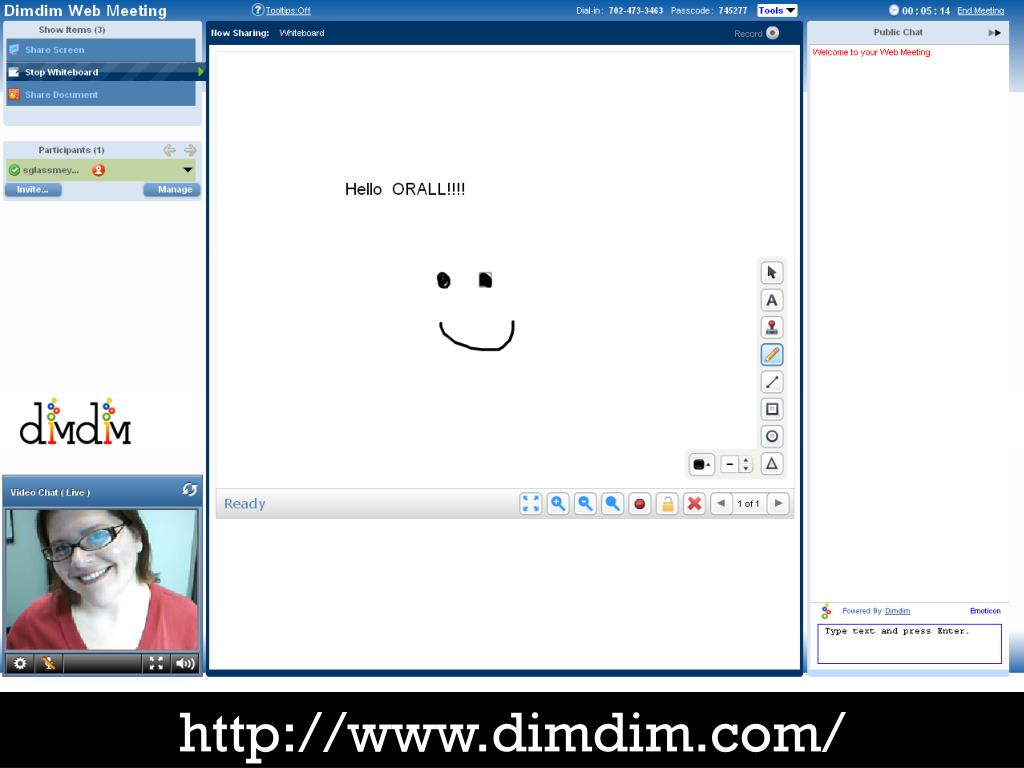The width and height of the screenshot is (1024, 768).
Task: Go to previous whiteboard page
Action: [x=721, y=504]
